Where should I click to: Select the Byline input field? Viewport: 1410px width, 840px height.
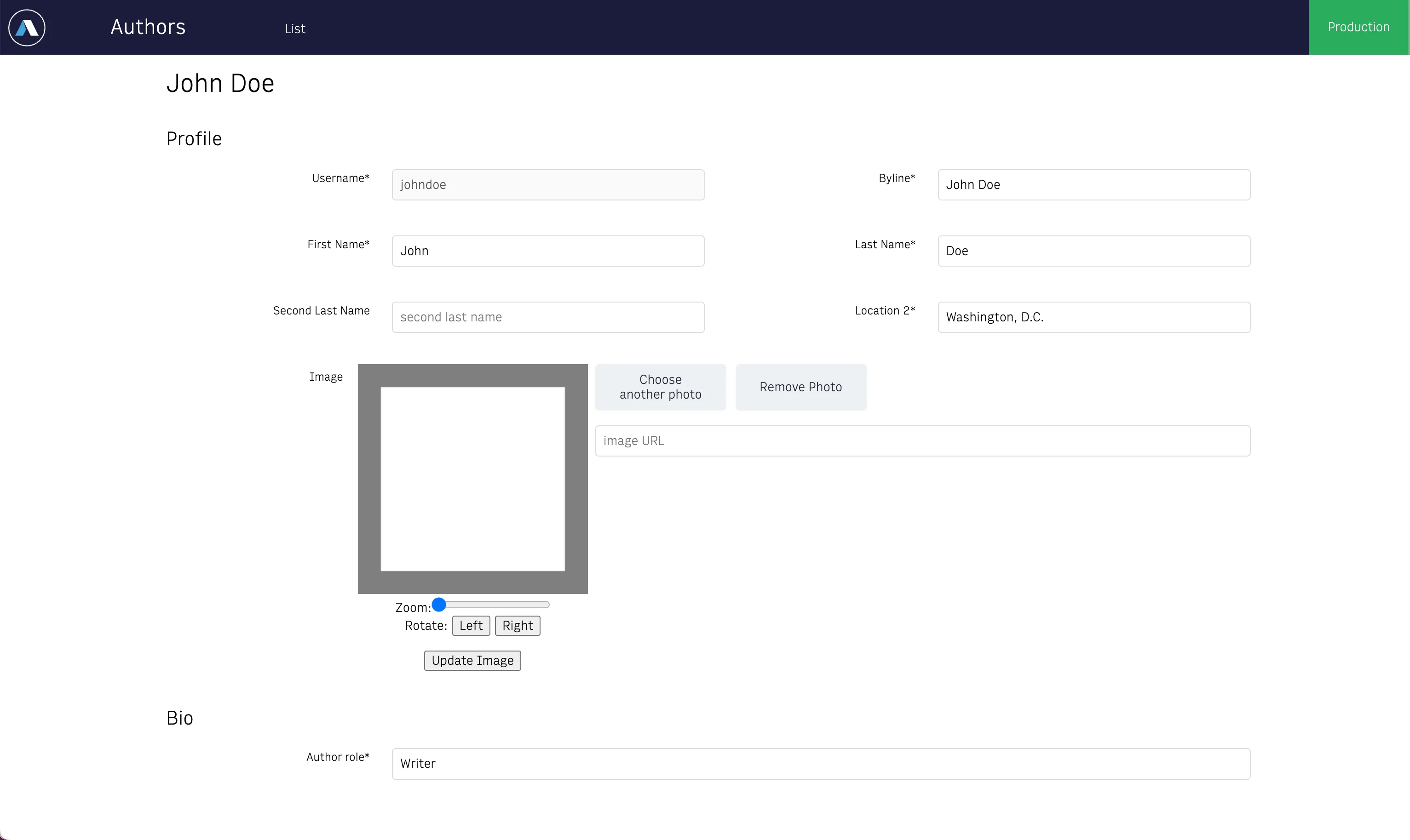click(1094, 184)
